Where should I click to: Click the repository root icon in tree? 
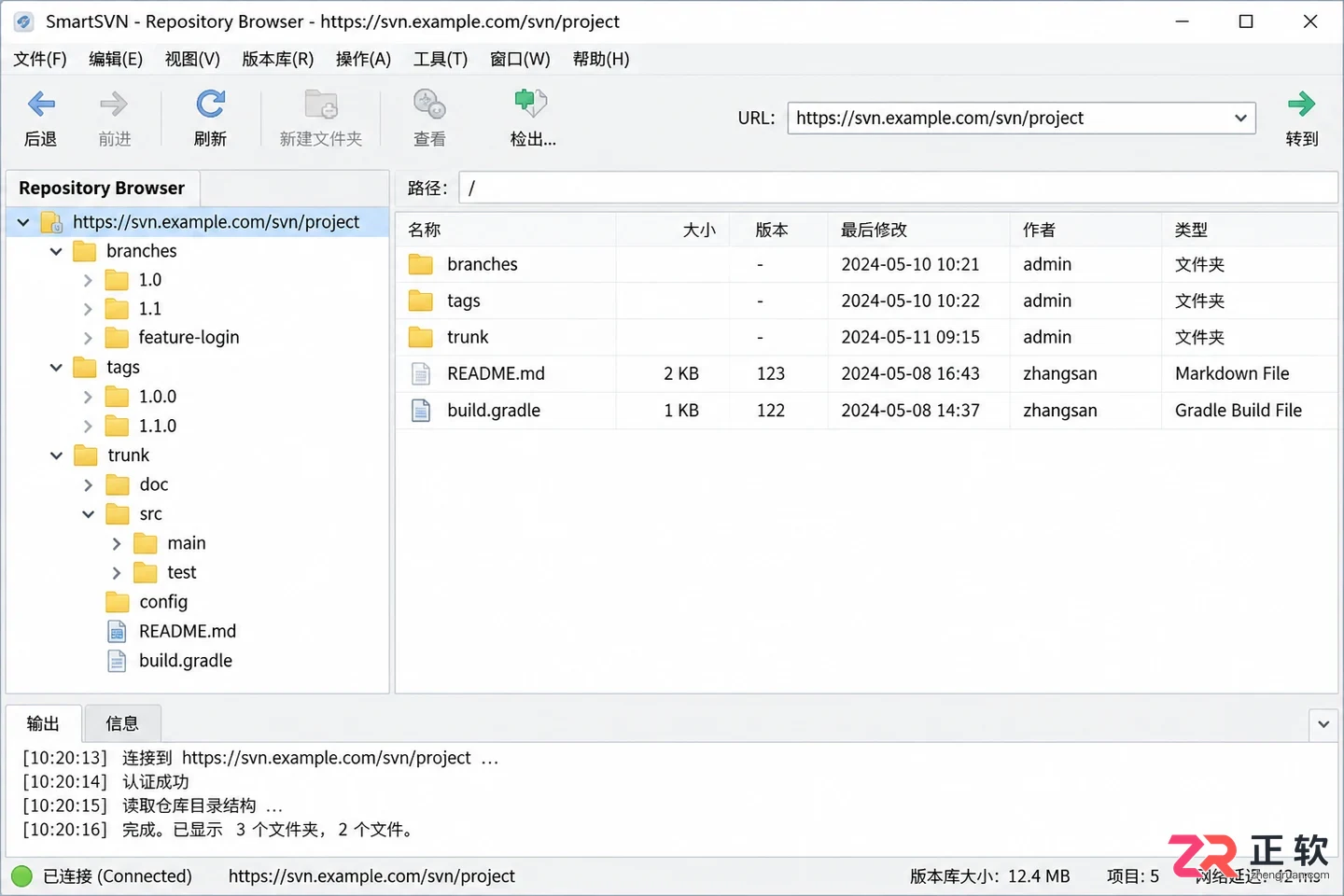52,222
